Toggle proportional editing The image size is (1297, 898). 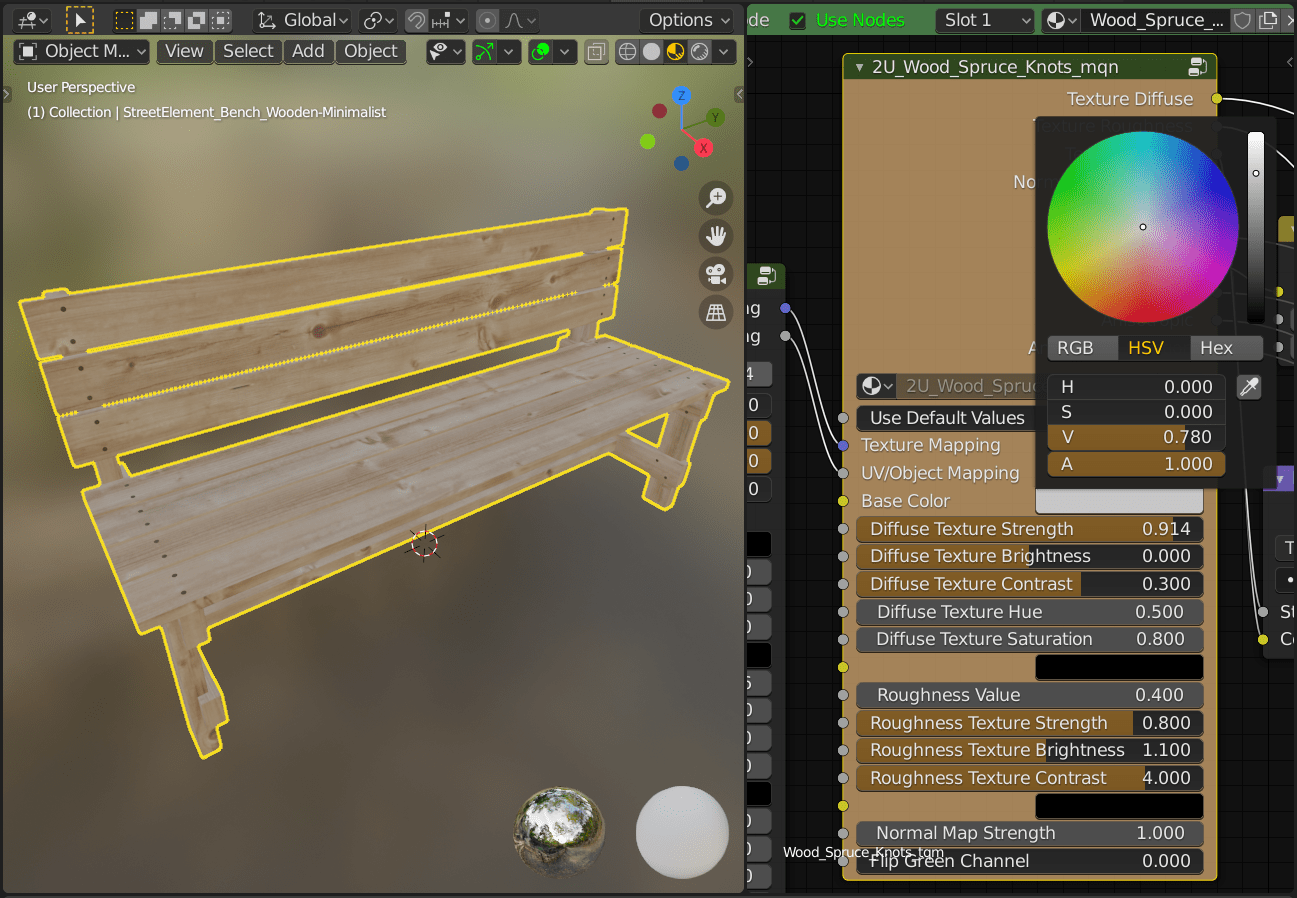(487, 20)
